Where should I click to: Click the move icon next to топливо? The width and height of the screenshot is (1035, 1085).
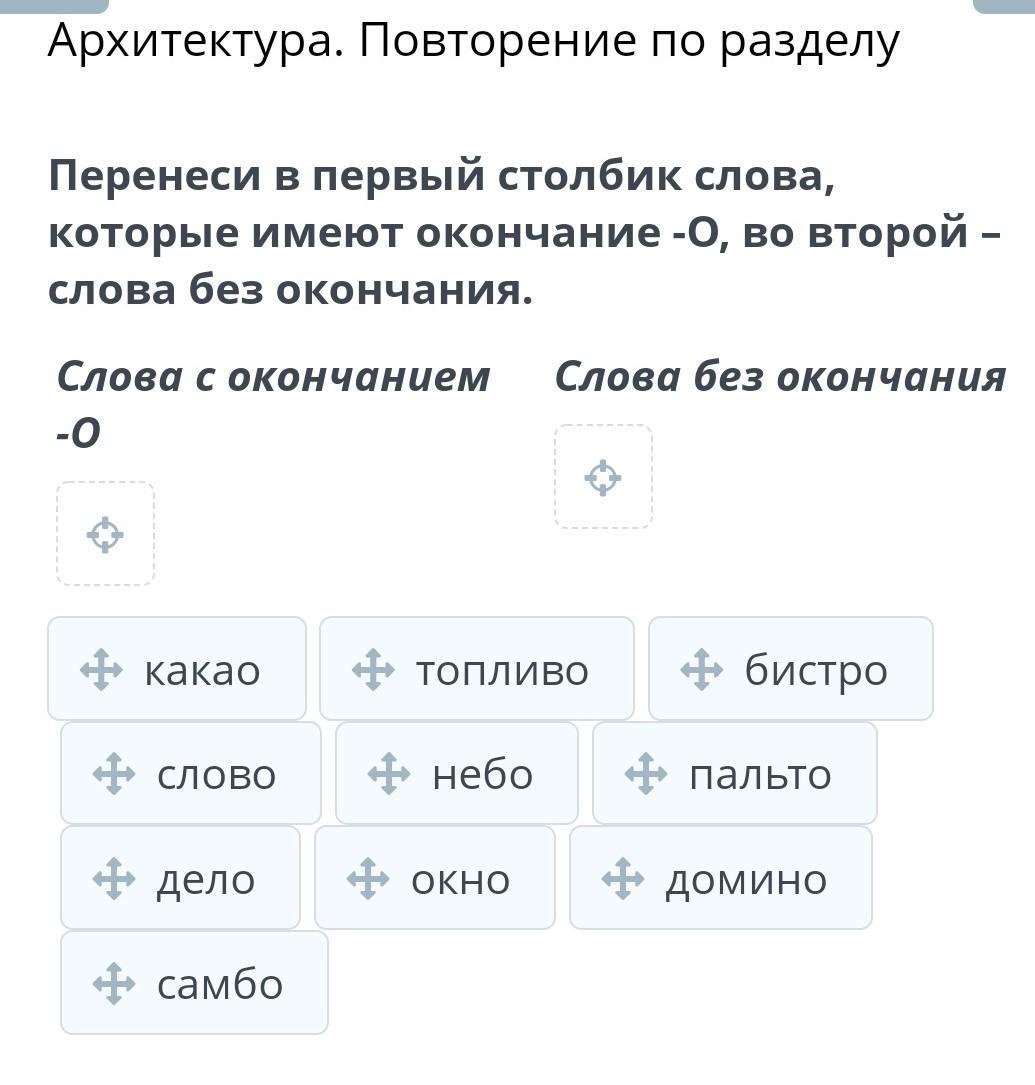[x=373, y=669]
